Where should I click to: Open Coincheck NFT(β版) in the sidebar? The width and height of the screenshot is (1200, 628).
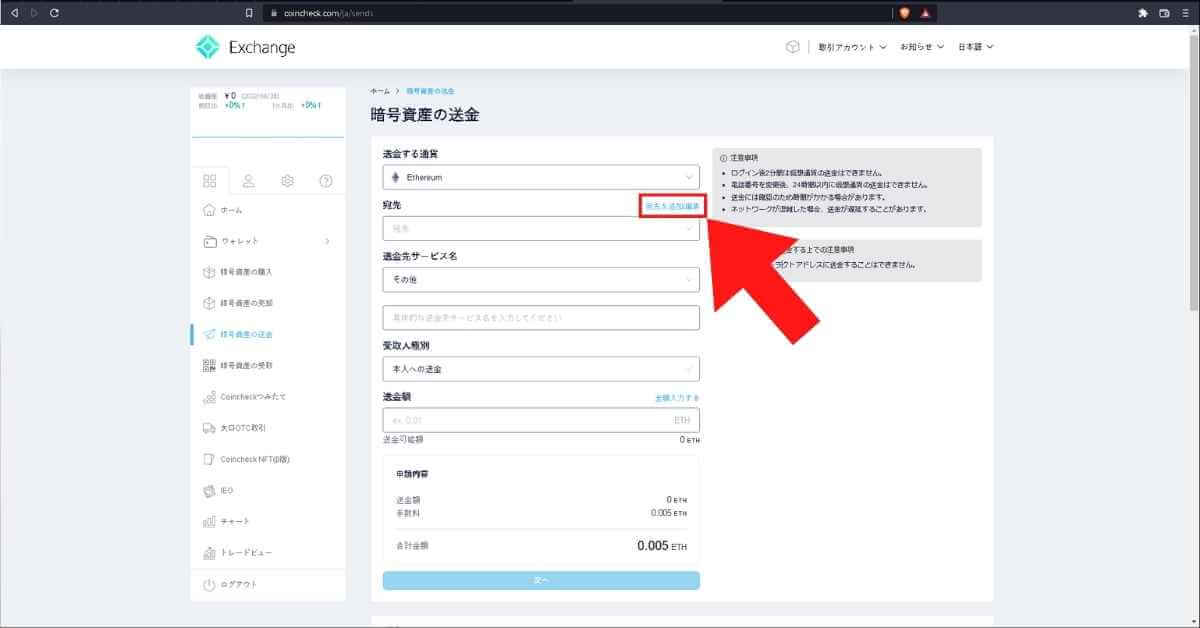[x=267, y=459]
